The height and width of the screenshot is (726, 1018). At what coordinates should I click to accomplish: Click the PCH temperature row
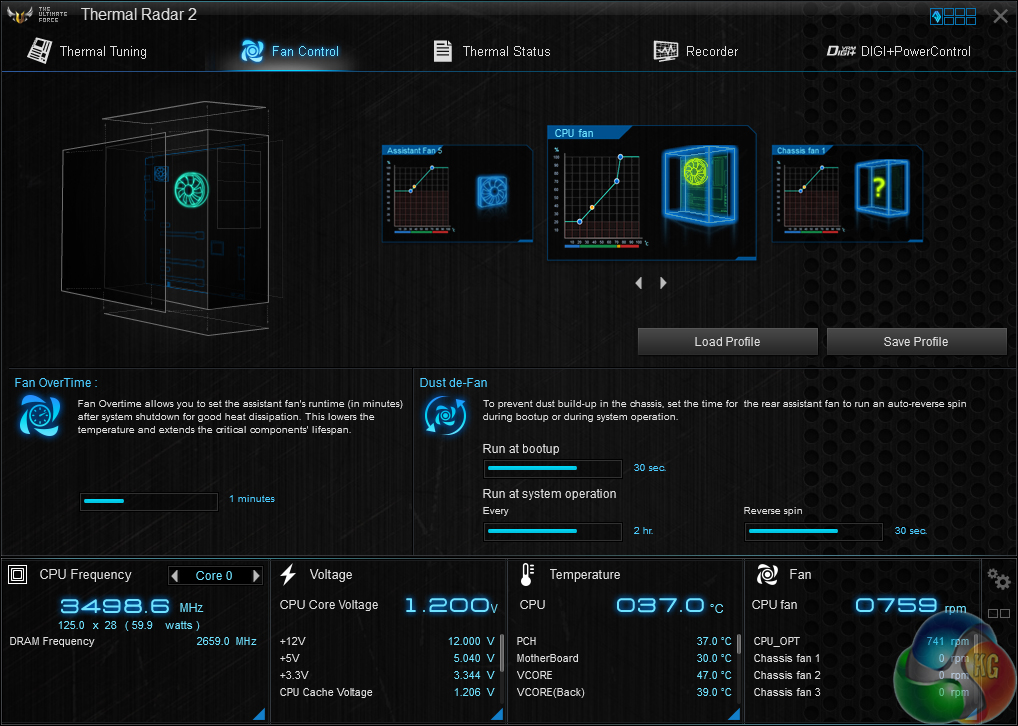[x=624, y=641]
